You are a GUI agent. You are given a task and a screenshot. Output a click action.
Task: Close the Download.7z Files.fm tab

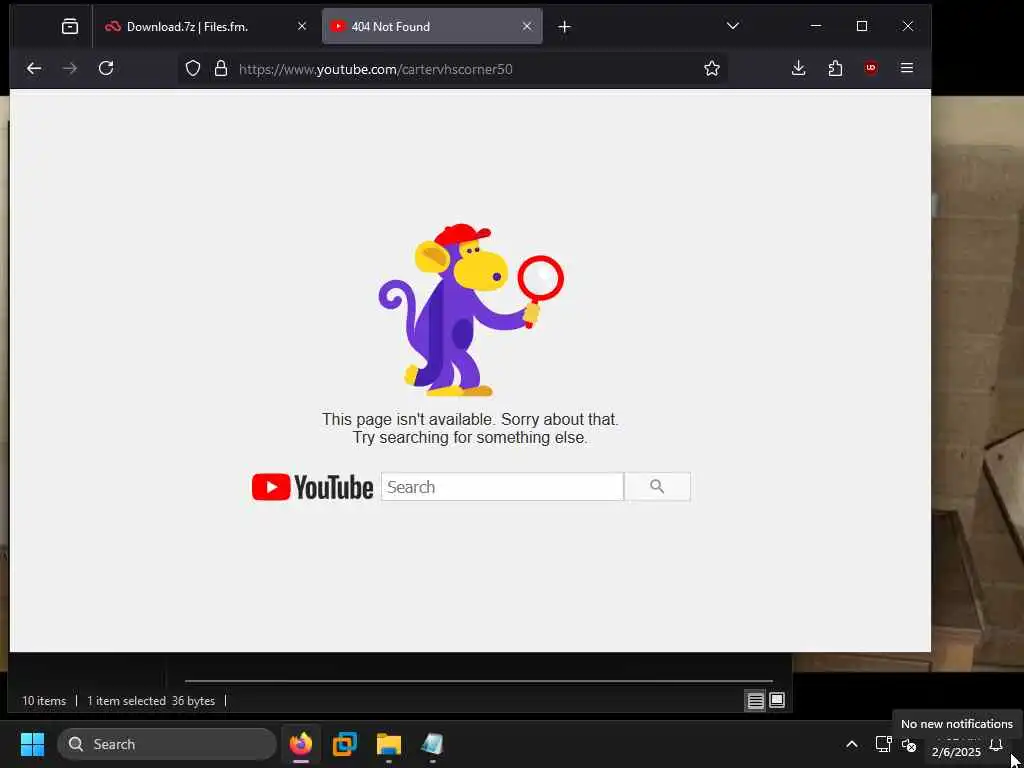[x=302, y=26]
